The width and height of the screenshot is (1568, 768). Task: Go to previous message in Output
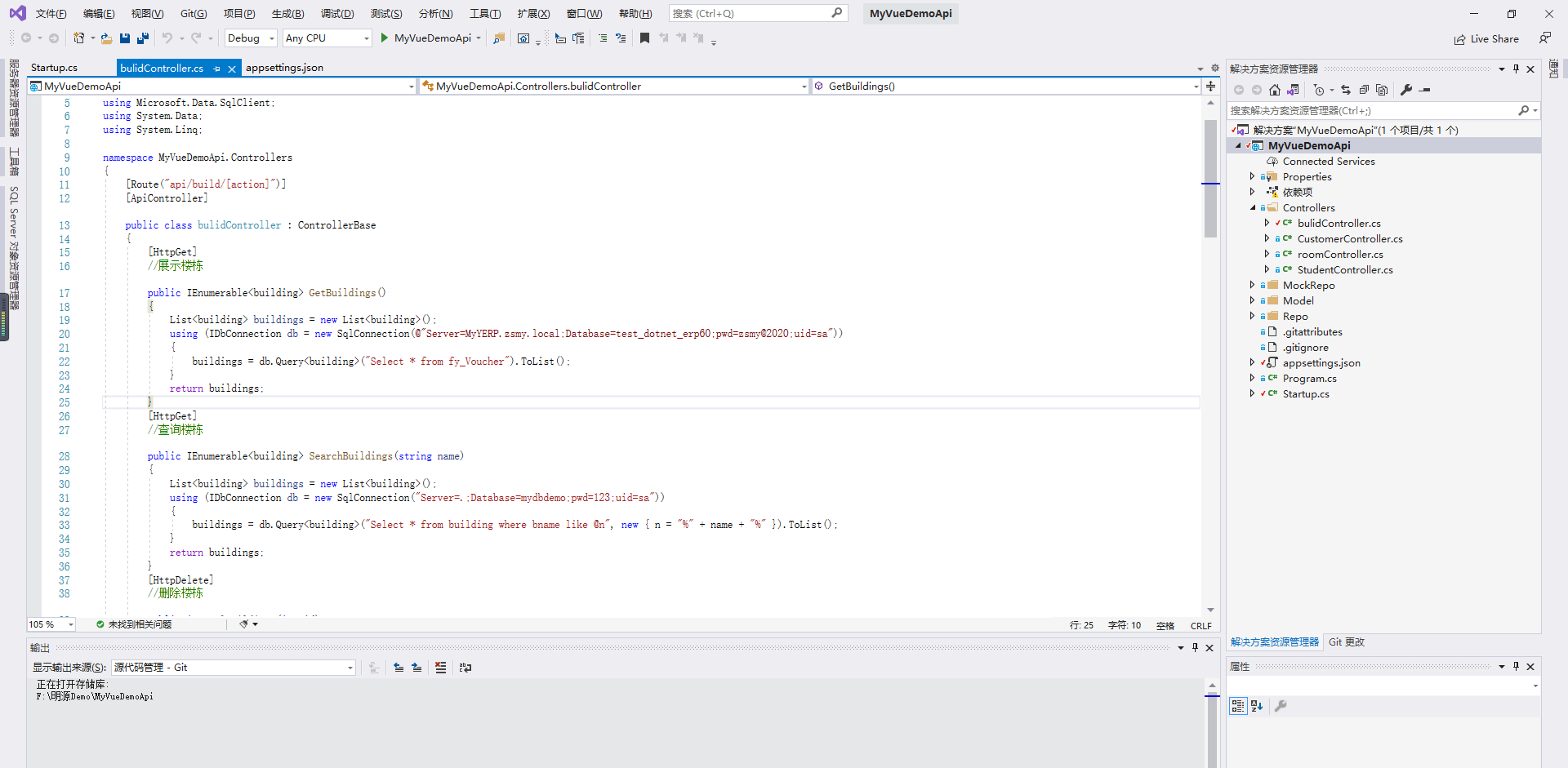(399, 668)
